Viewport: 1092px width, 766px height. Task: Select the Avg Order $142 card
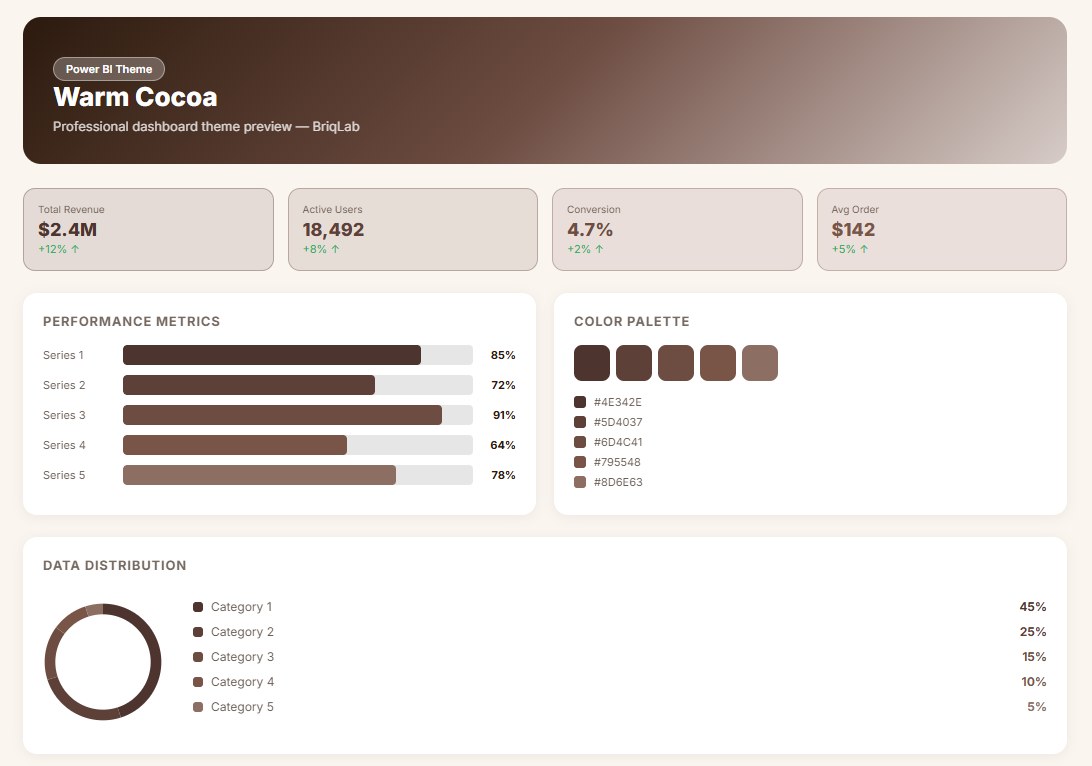pos(941,229)
